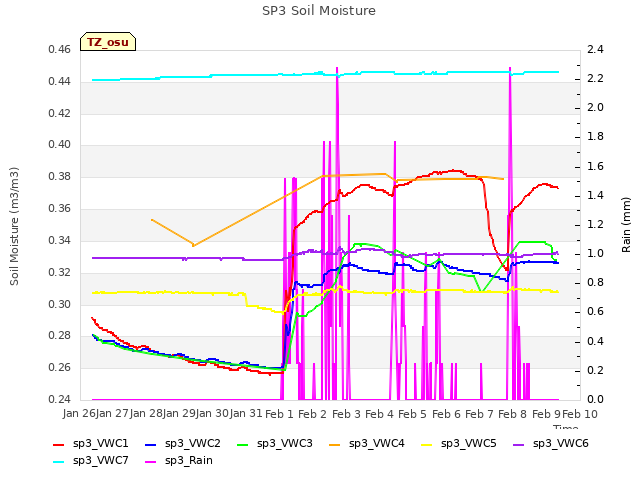The width and height of the screenshot is (640, 480).
Task: Click the 0.30 soil moisture tick
Action: pos(60,304)
